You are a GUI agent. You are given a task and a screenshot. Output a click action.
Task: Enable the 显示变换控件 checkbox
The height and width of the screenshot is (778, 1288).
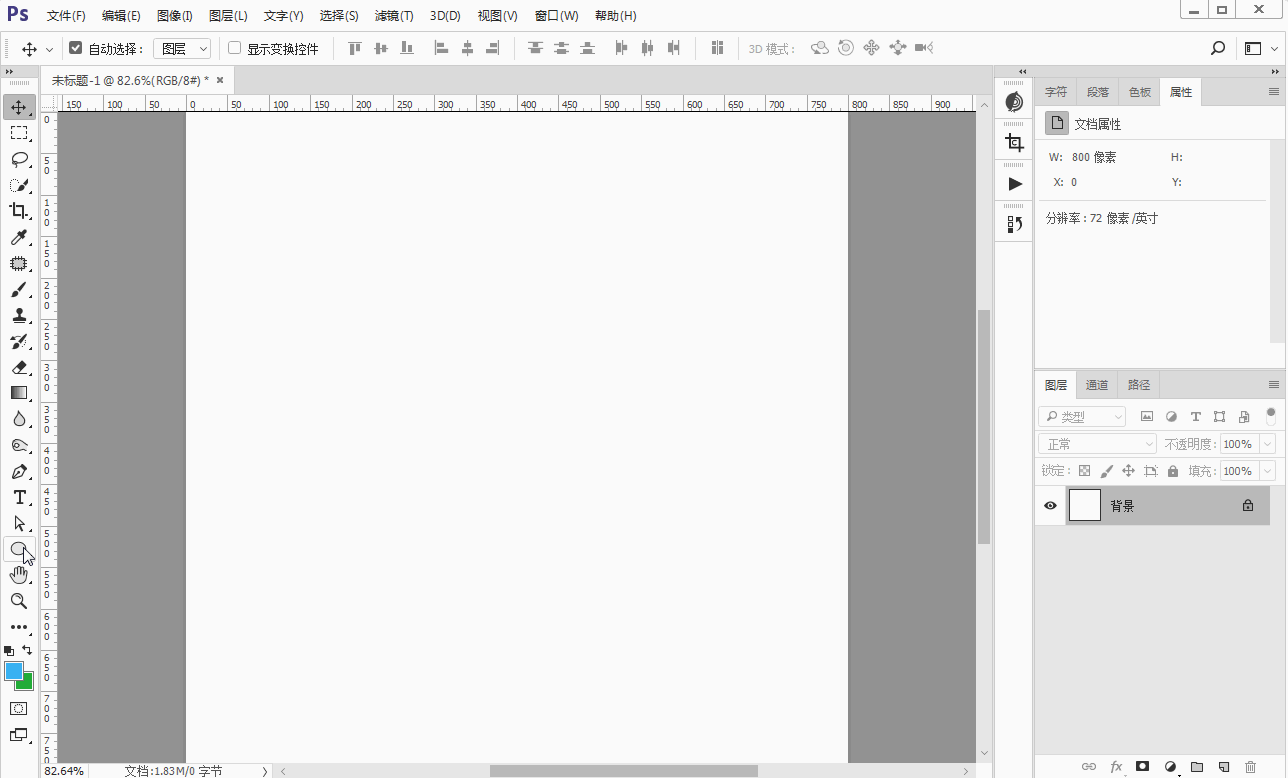pyautogui.click(x=235, y=48)
